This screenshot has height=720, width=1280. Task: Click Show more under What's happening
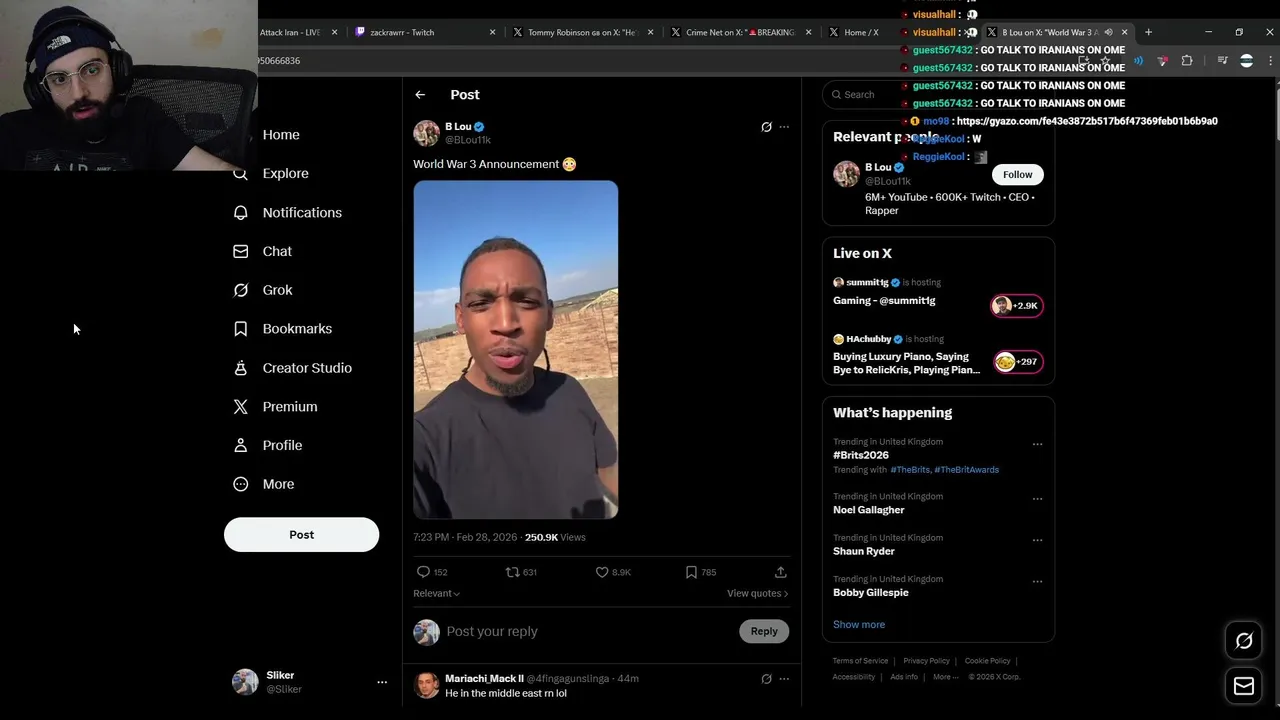[x=859, y=625]
